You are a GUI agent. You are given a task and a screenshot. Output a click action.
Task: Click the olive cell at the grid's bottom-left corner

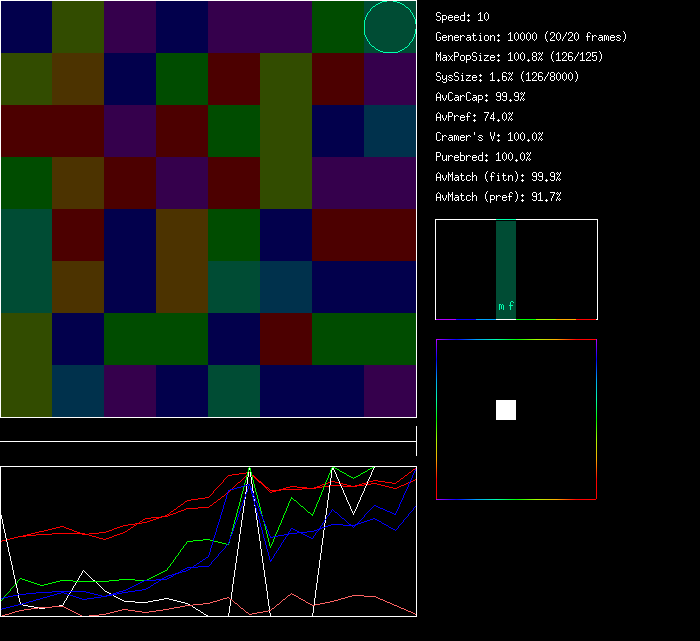click(26, 390)
